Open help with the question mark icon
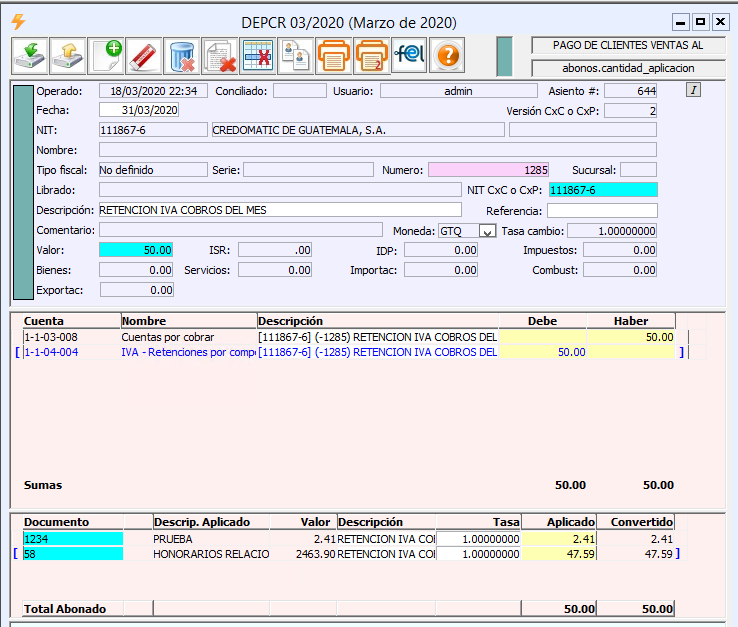 [x=447, y=56]
